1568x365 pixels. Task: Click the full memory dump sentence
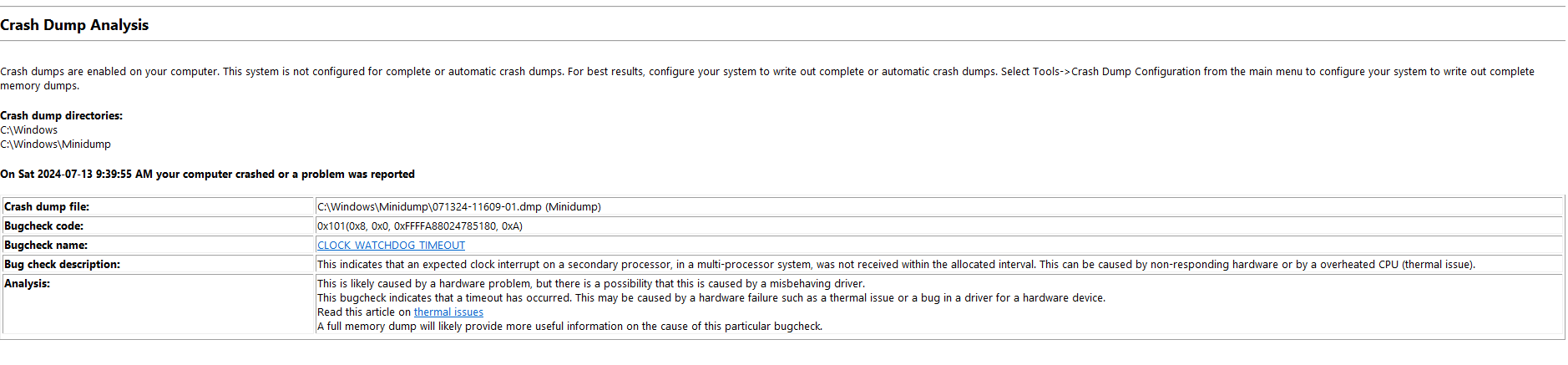coord(569,327)
